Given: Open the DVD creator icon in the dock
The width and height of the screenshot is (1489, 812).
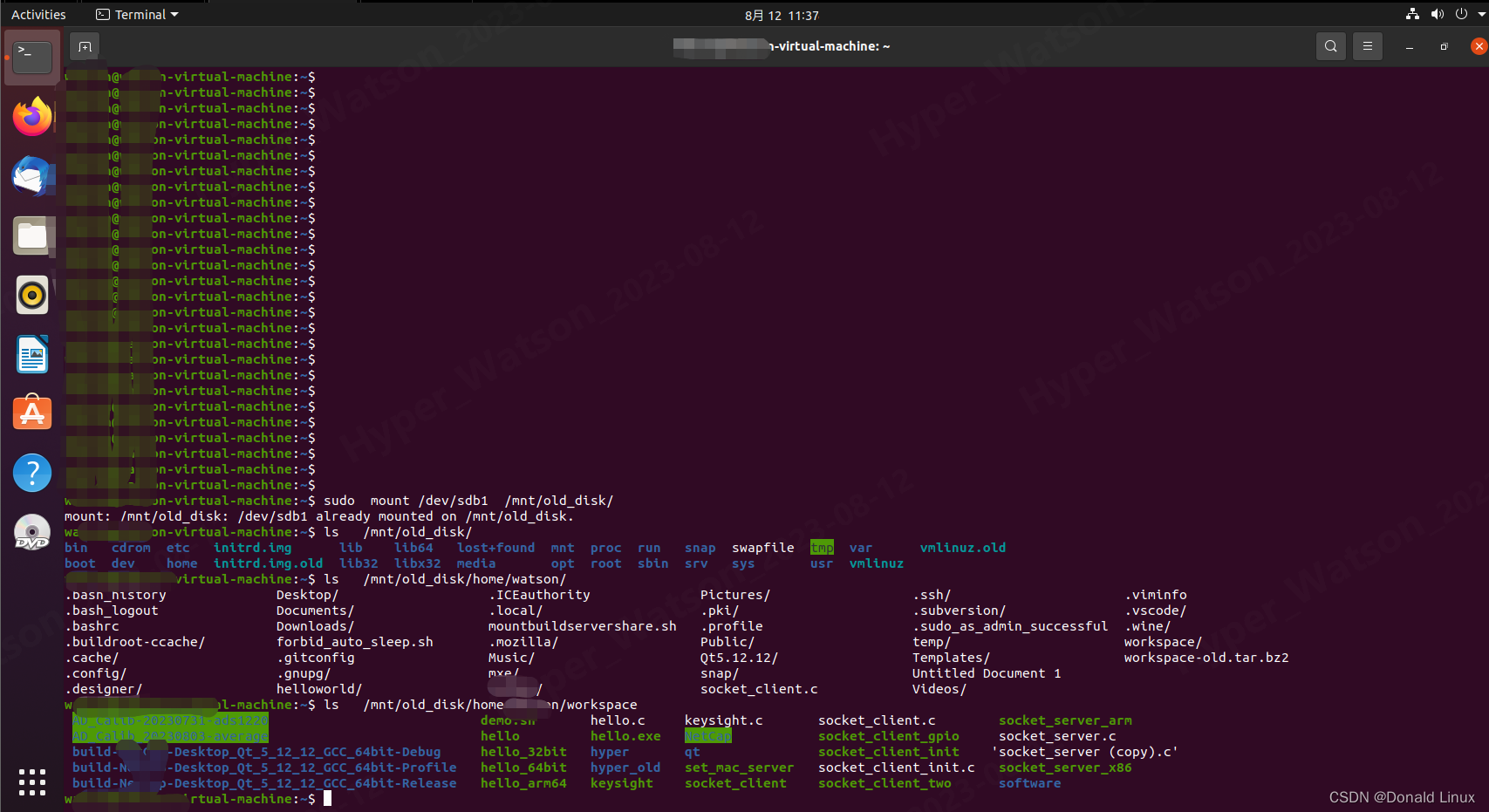Looking at the screenshot, I should click(x=31, y=531).
